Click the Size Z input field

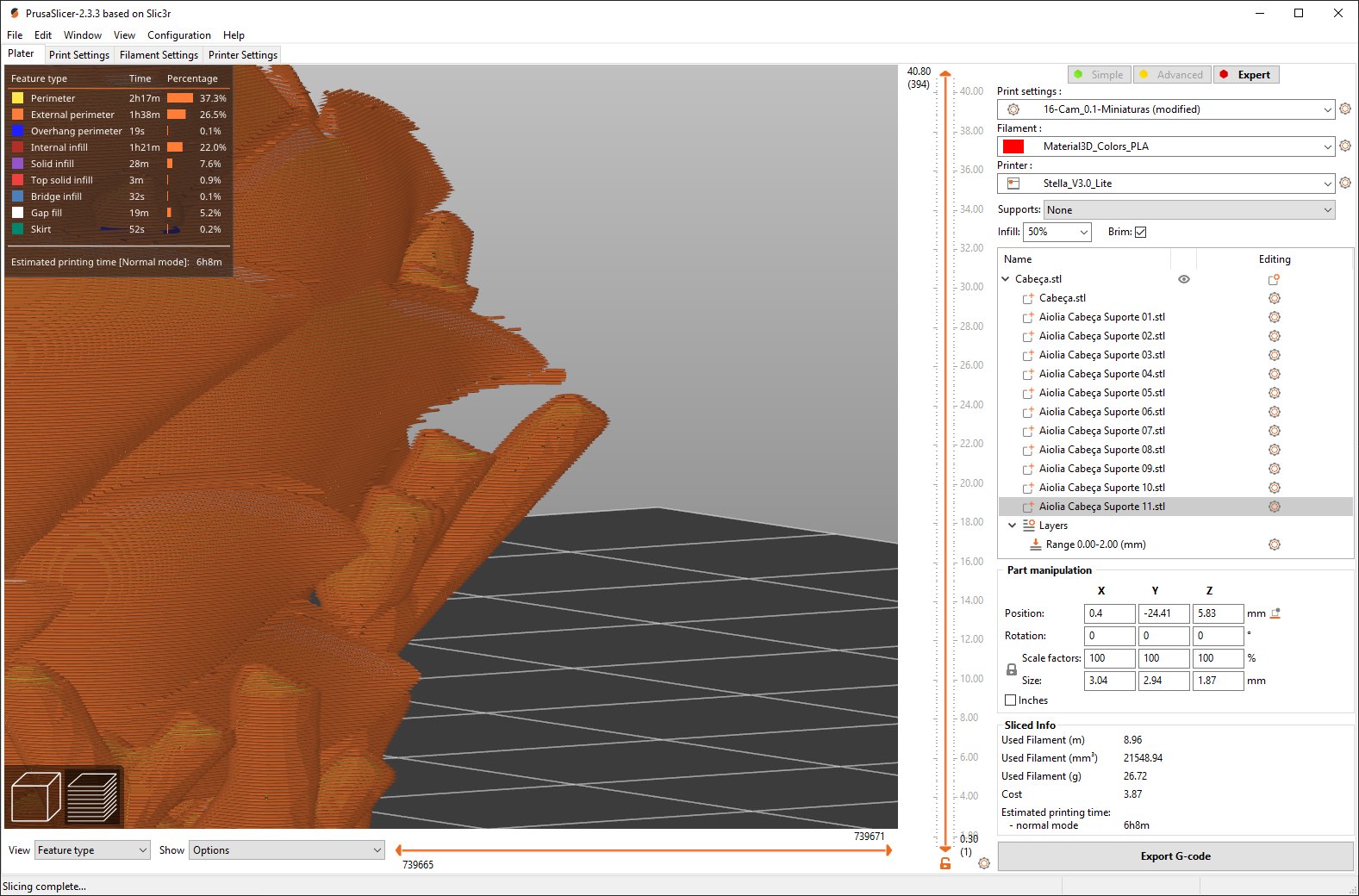tap(1218, 681)
